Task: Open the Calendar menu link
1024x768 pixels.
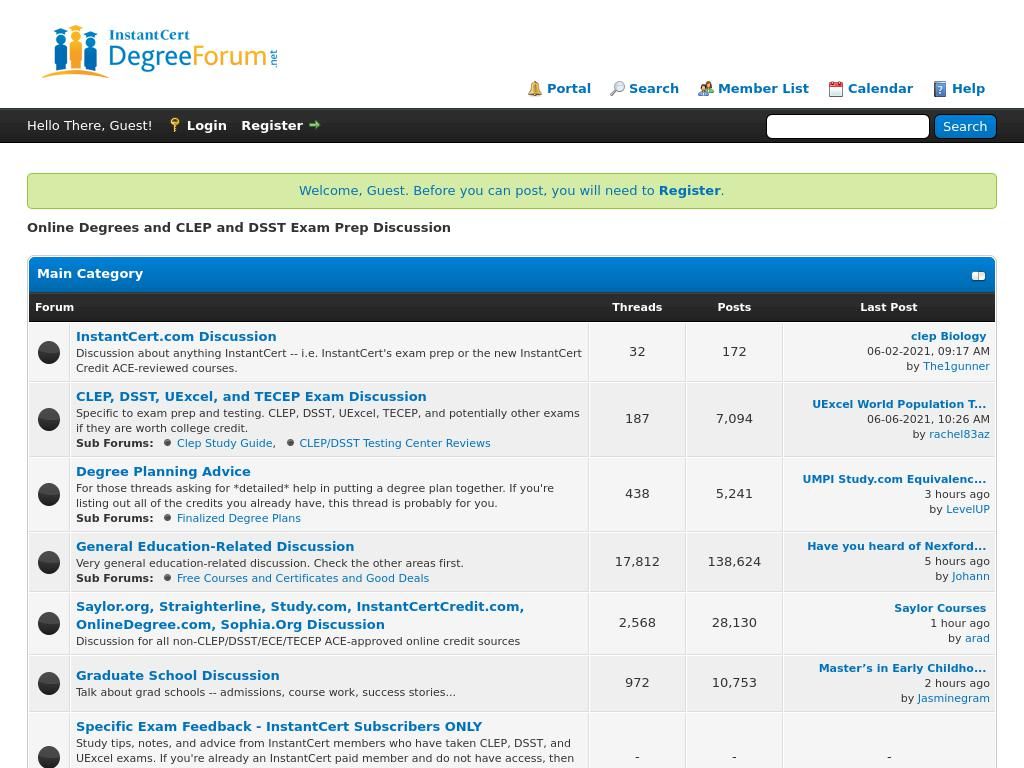Action: (x=880, y=88)
